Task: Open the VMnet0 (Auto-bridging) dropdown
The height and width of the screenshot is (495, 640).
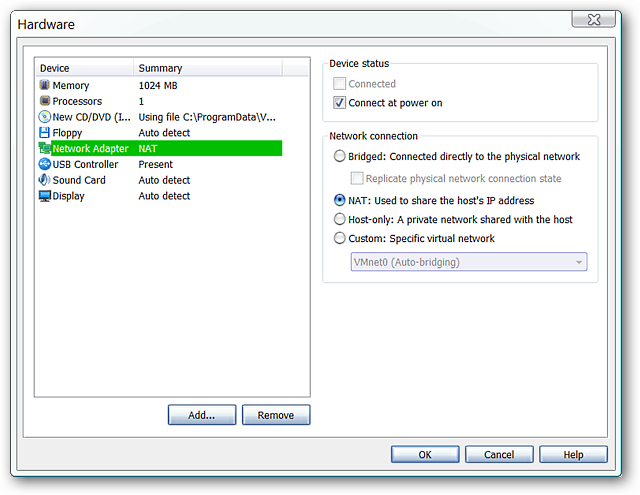Action: pyautogui.click(x=469, y=262)
